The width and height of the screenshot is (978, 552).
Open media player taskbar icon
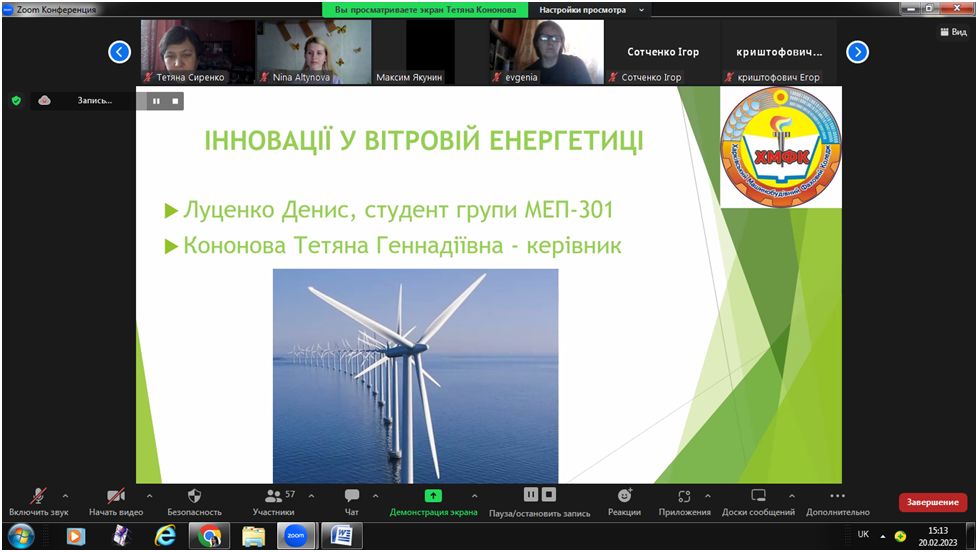75,536
